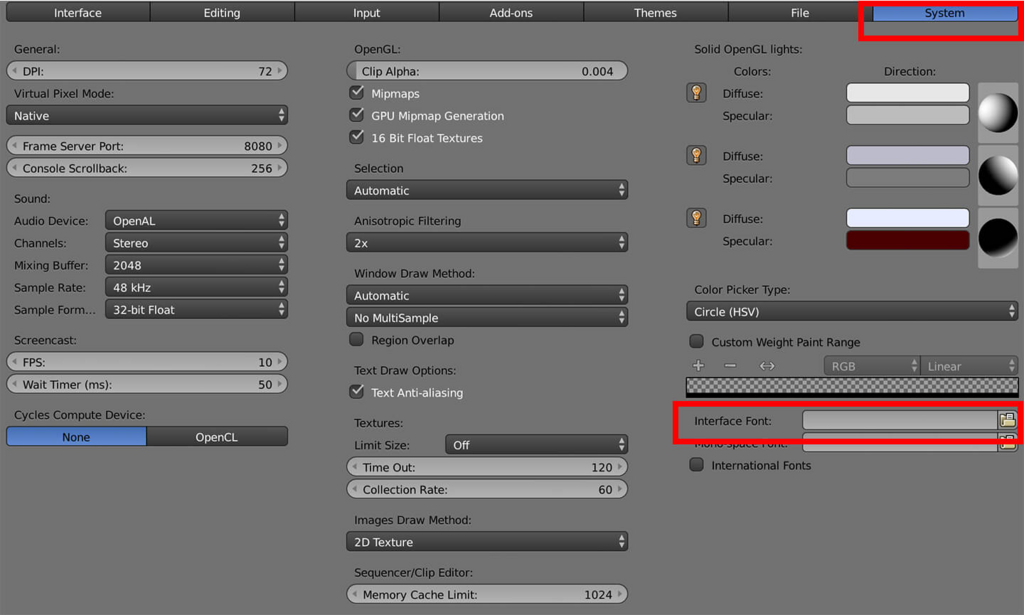This screenshot has height=615, width=1024.
Task: Toggle Text Anti-aliasing checkbox
Action: [357, 391]
